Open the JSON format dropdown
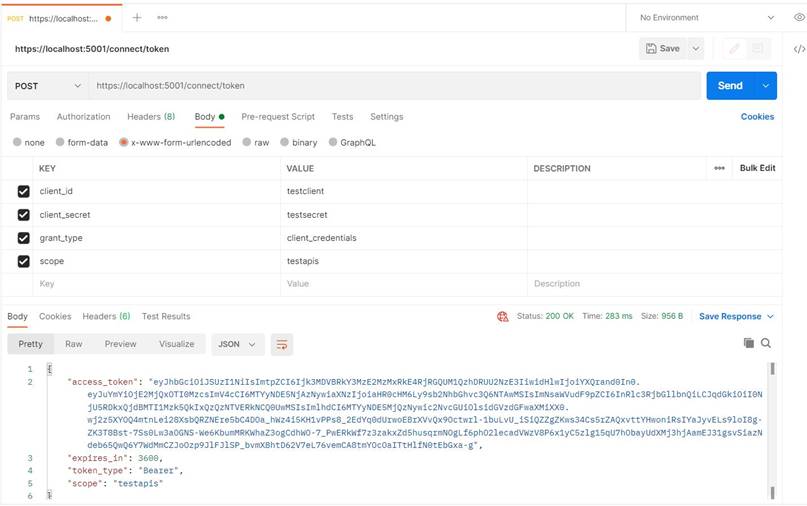The height and width of the screenshot is (506, 807). (x=237, y=344)
